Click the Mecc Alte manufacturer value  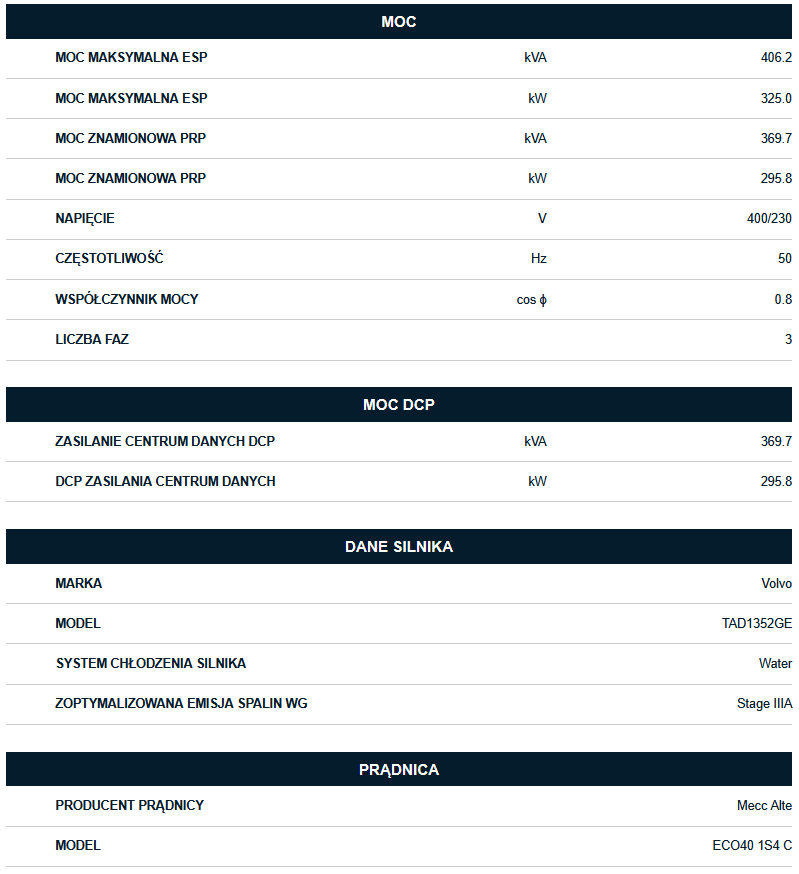(764, 805)
